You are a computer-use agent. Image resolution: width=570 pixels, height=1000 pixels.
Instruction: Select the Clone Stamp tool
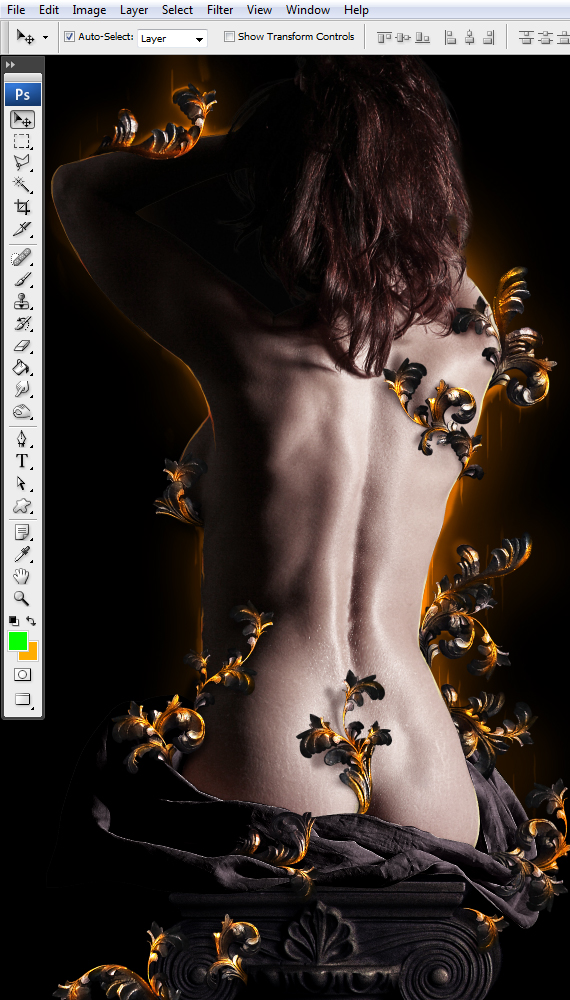[22, 301]
